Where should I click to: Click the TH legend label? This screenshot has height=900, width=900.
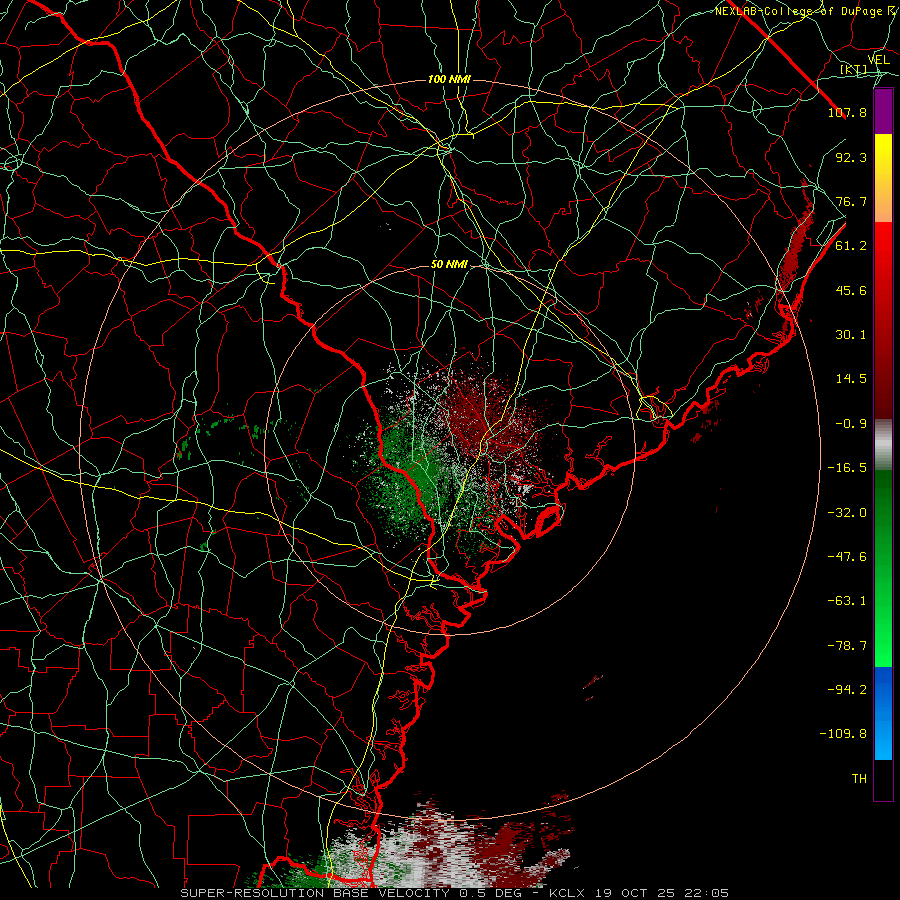tap(859, 779)
